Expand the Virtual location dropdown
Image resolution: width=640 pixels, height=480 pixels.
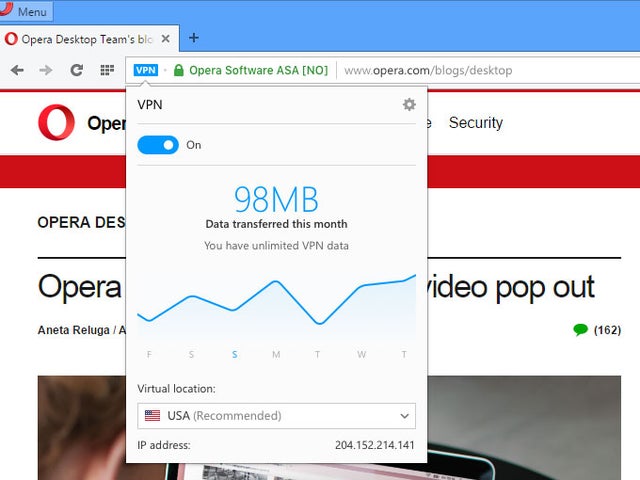point(276,416)
